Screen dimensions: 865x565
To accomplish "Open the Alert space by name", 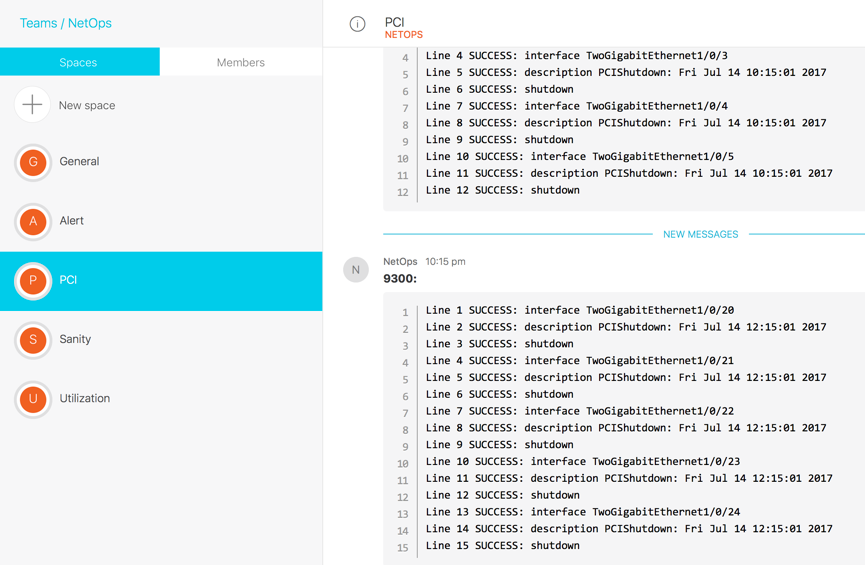I will click(x=72, y=221).
